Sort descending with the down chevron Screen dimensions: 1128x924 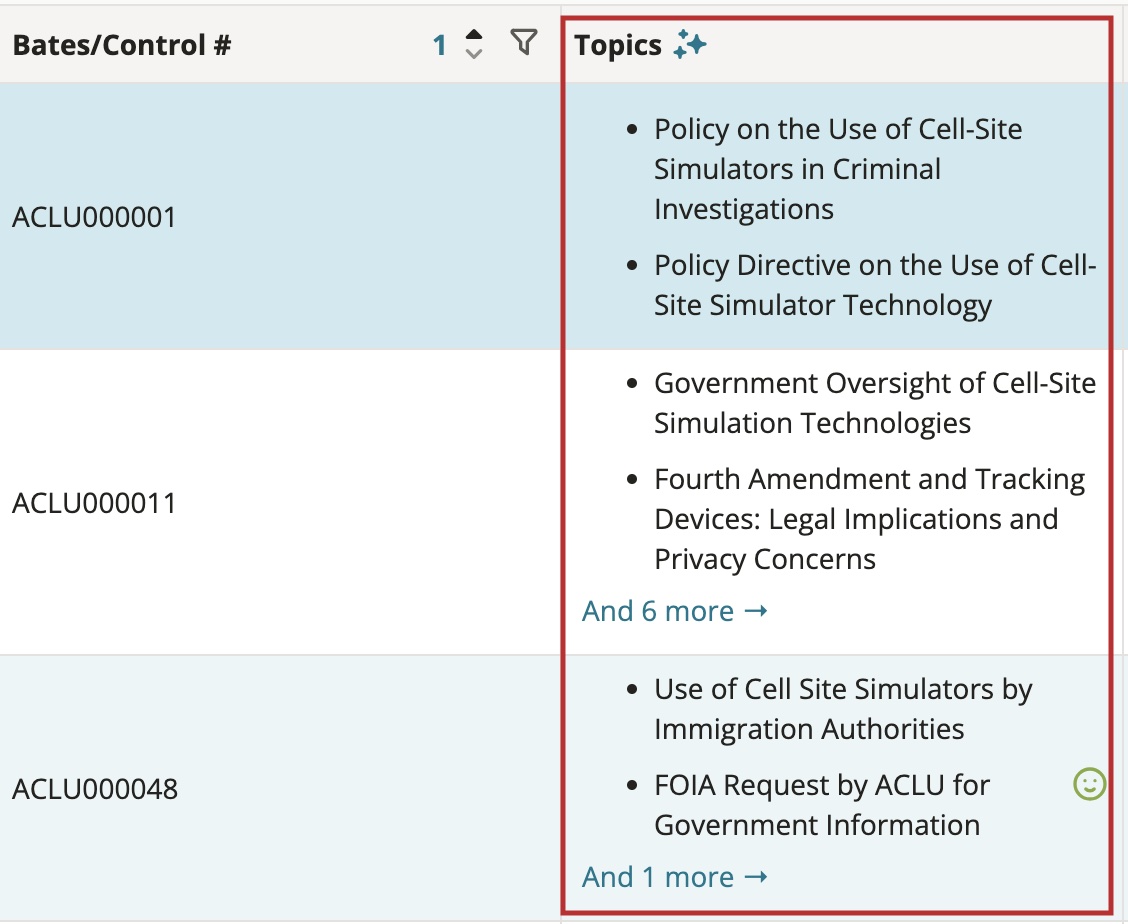coord(473,54)
